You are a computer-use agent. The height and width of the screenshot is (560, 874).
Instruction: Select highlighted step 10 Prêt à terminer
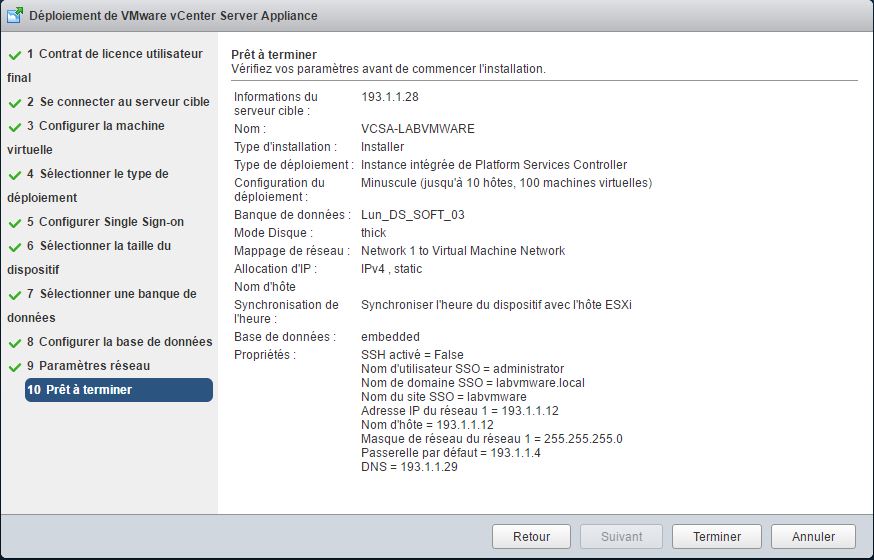[119, 389]
